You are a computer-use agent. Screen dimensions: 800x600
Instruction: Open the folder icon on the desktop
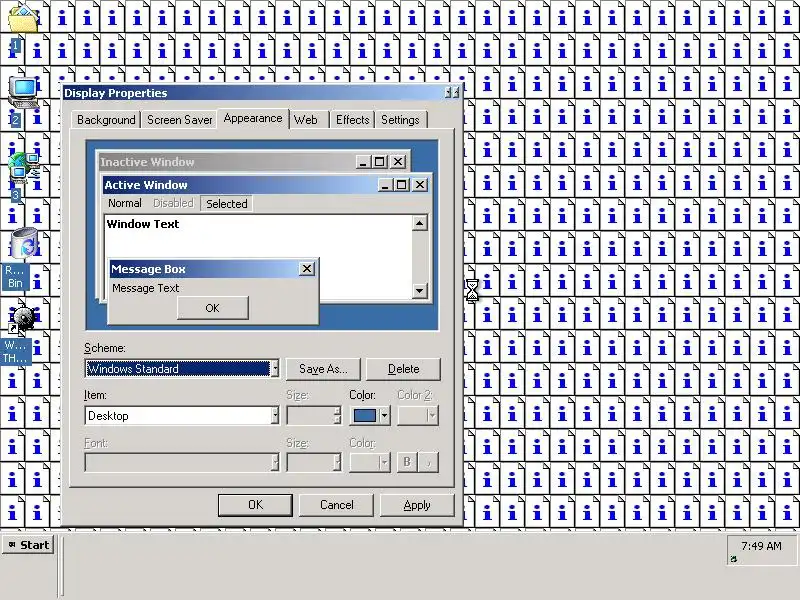tap(23, 19)
